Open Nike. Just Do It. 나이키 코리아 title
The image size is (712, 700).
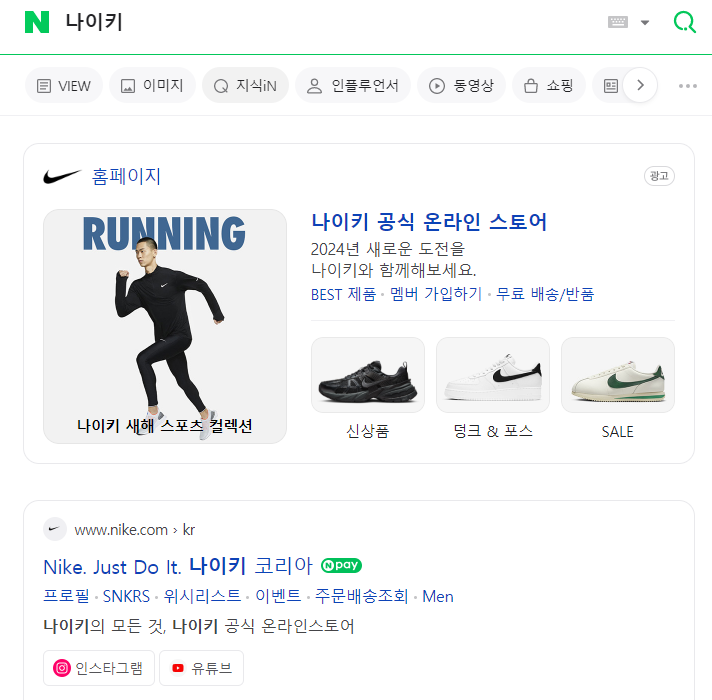coord(178,567)
